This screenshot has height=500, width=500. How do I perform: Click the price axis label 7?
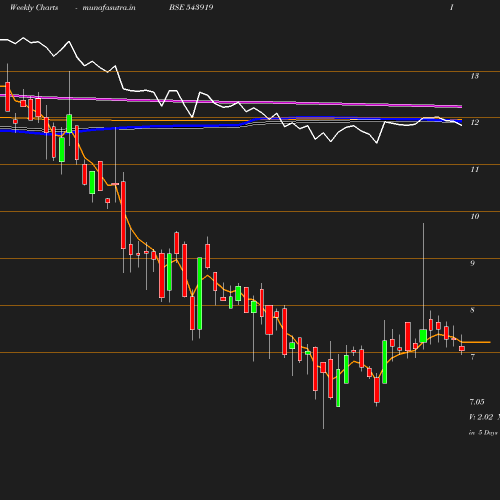pyautogui.click(x=472, y=357)
